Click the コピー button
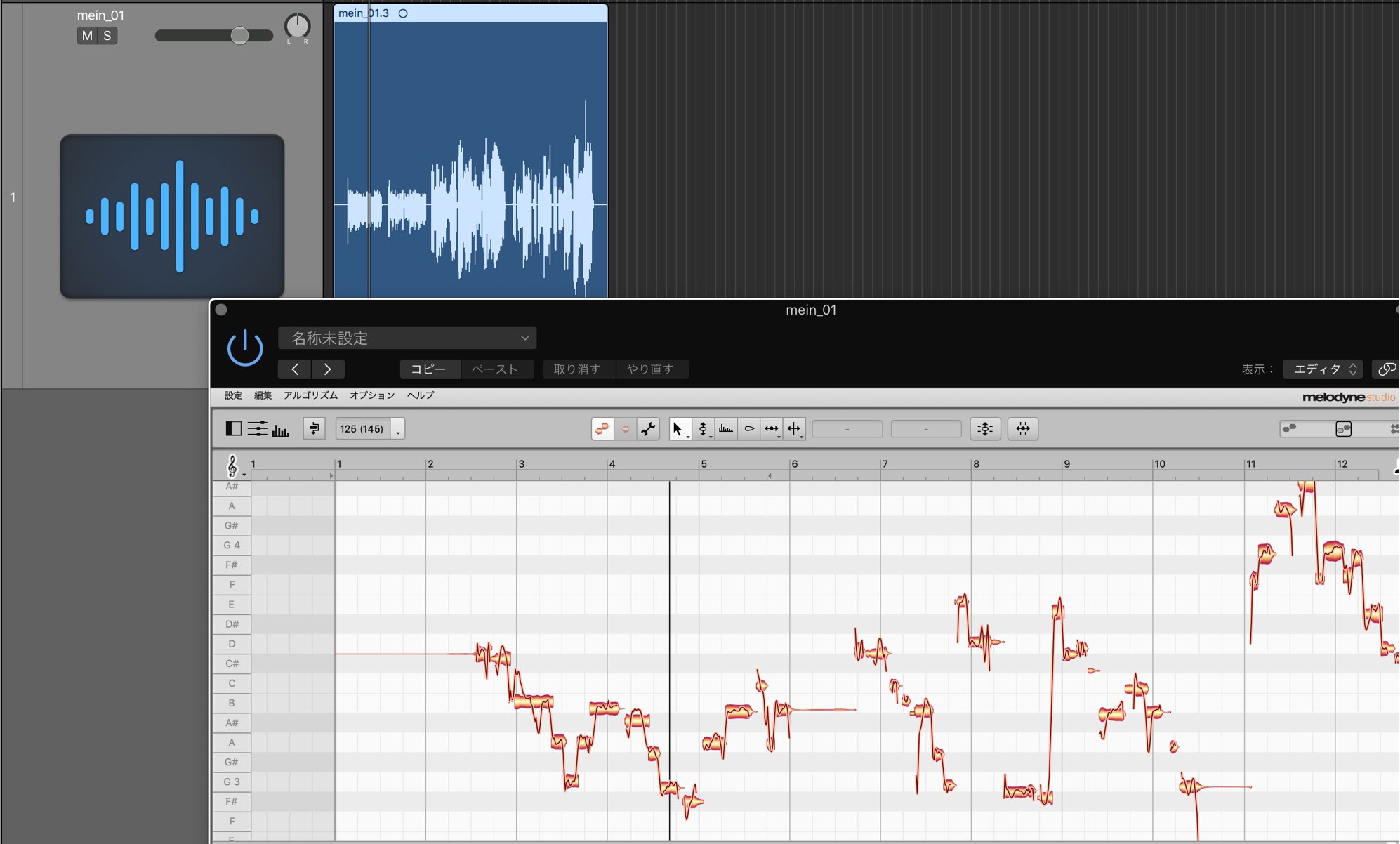Viewport: 1400px width, 844px height. point(428,369)
